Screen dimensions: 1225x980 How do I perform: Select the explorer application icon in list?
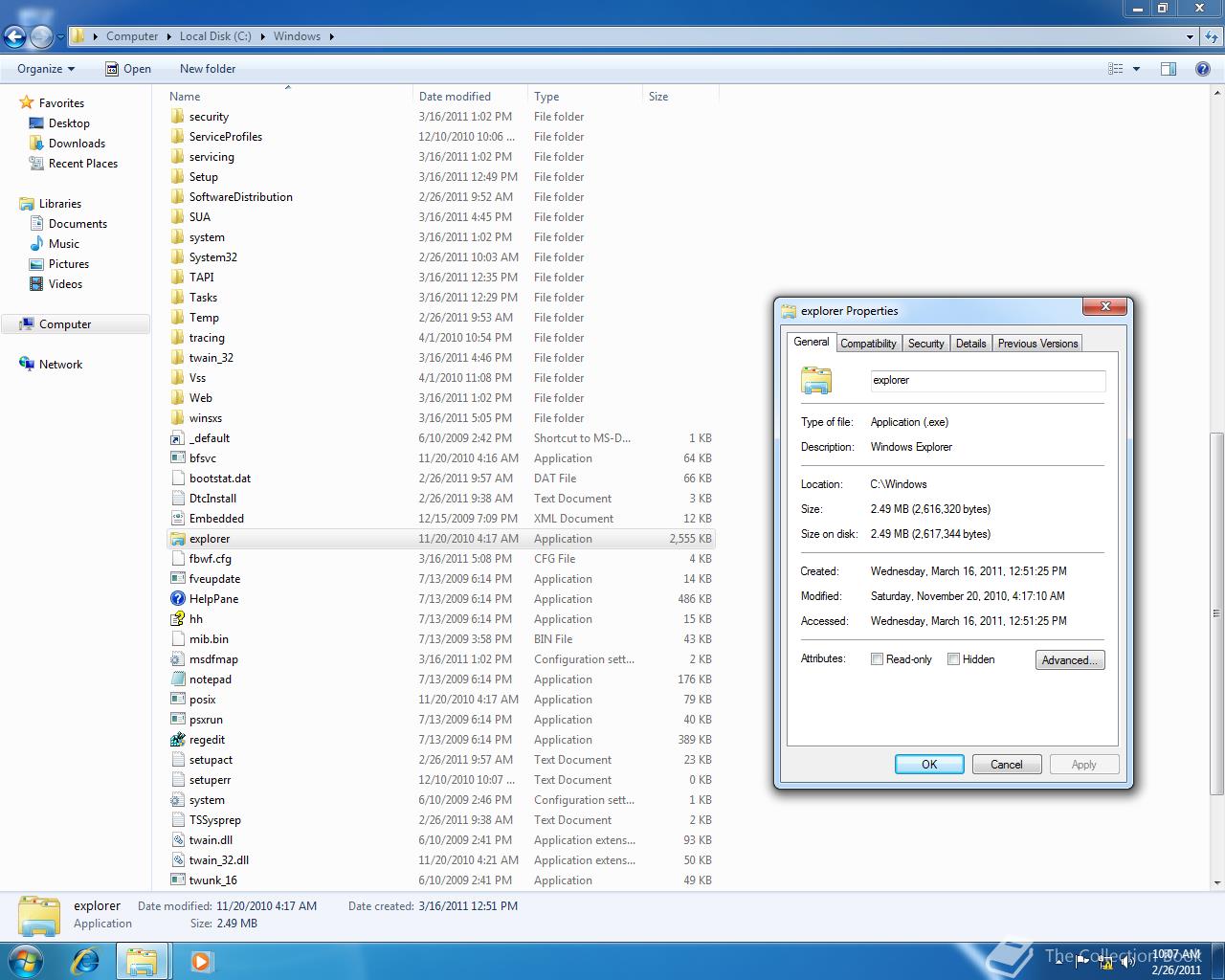click(177, 539)
